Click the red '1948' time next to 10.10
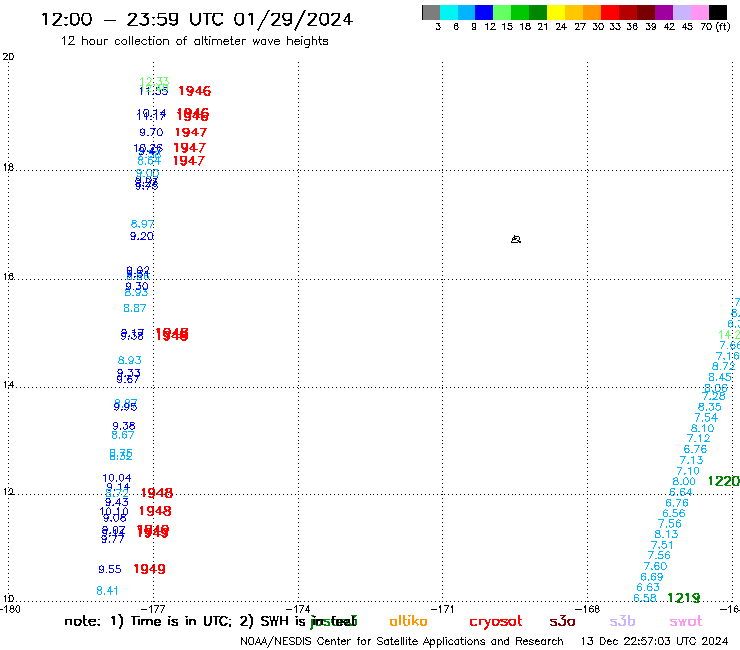Image resolution: width=740 pixels, height=650 pixels. pyautogui.click(x=155, y=511)
